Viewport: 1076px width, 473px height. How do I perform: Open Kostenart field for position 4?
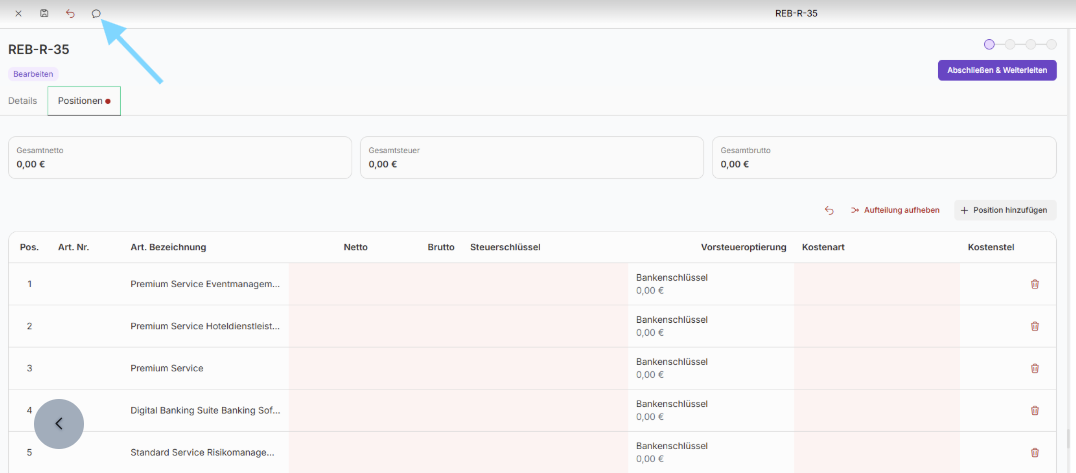point(875,410)
